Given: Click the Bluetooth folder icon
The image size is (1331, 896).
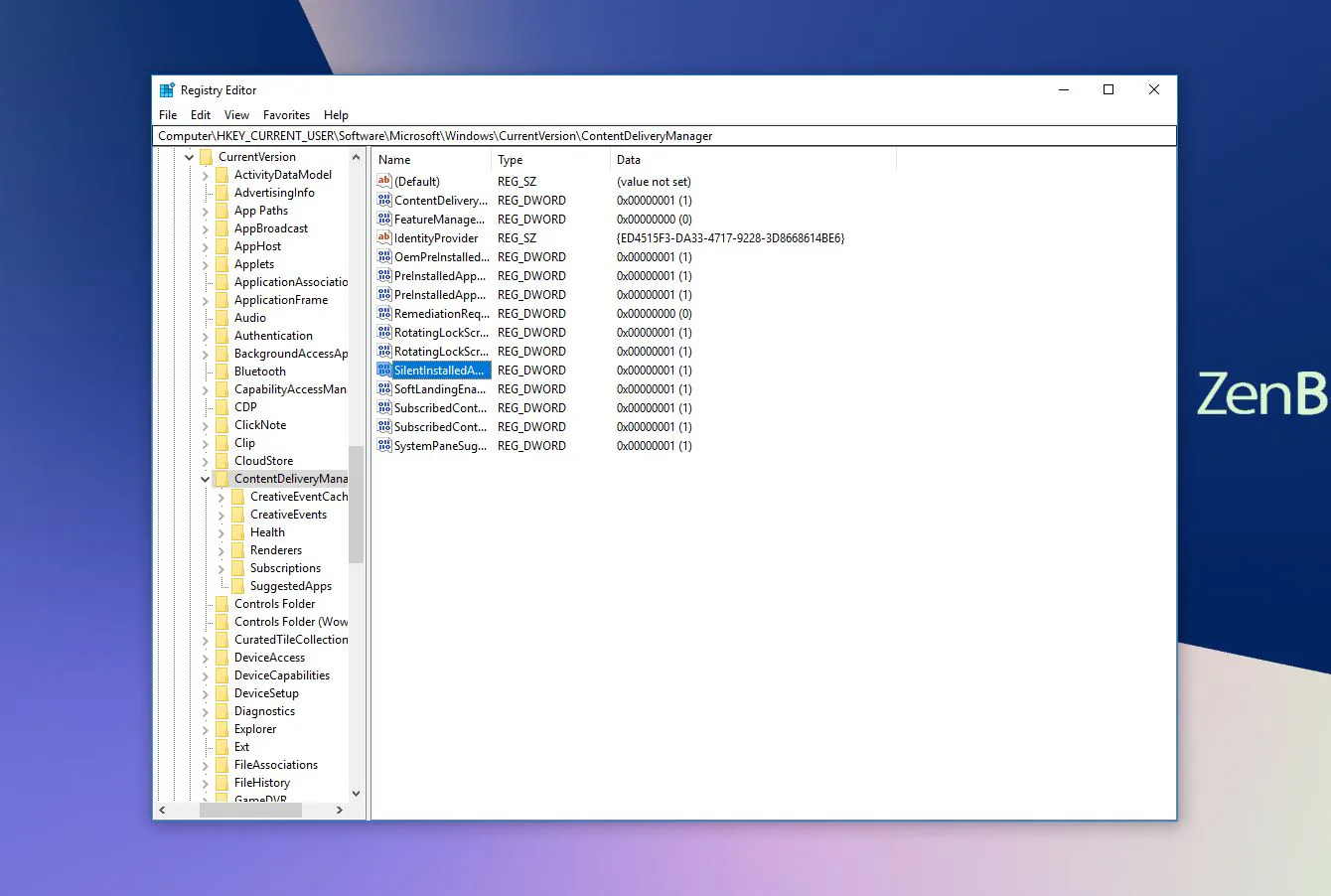Looking at the screenshot, I should coord(222,372).
